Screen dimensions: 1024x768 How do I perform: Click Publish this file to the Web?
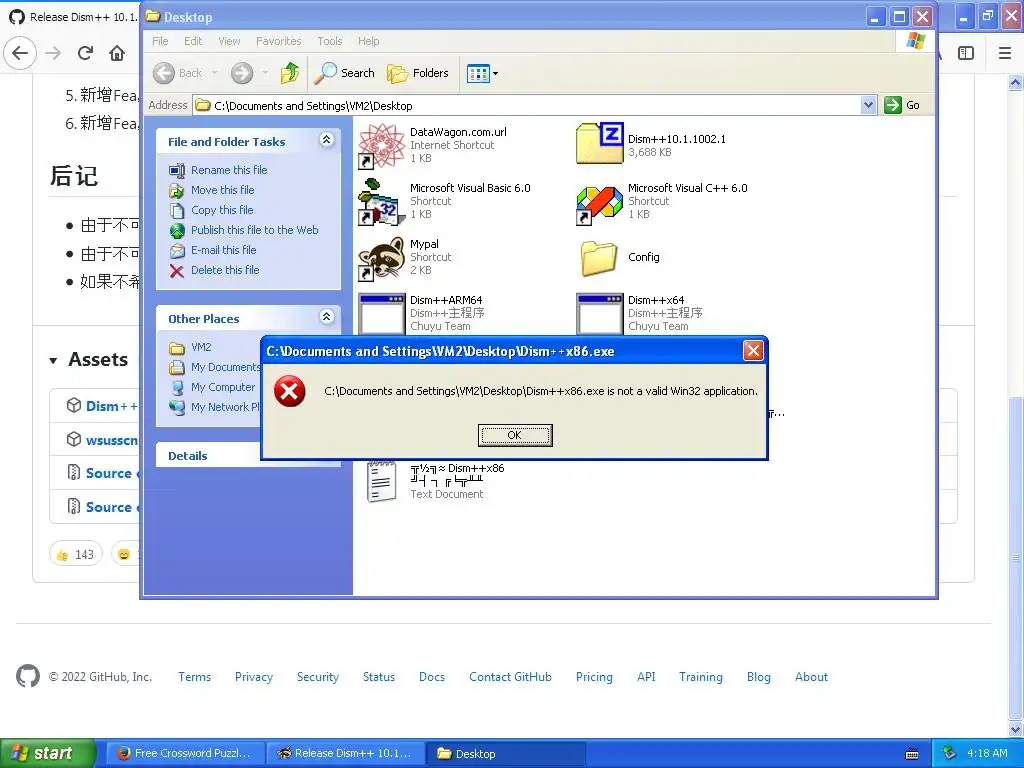pos(255,230)
